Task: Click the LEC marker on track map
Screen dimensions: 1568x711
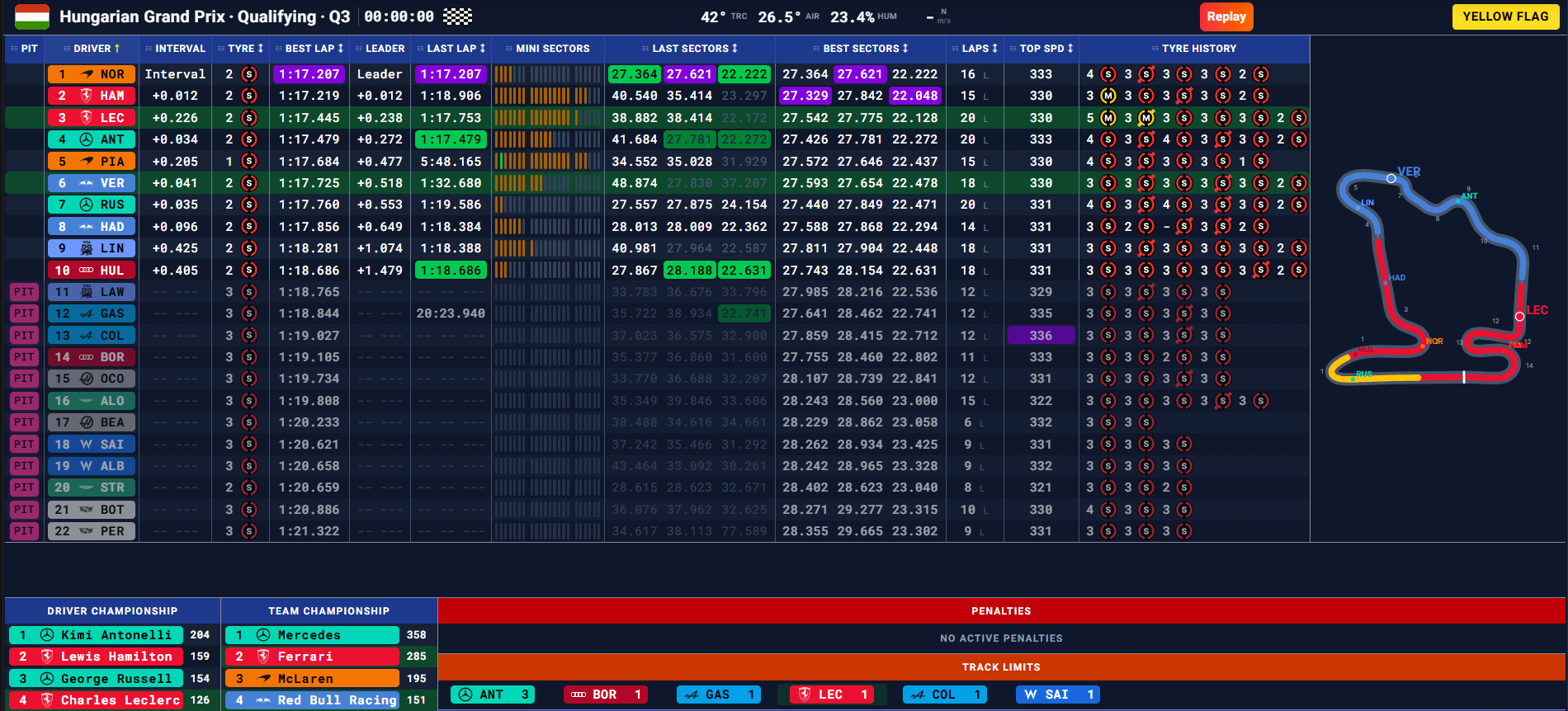Action: tap(1519, 317)
